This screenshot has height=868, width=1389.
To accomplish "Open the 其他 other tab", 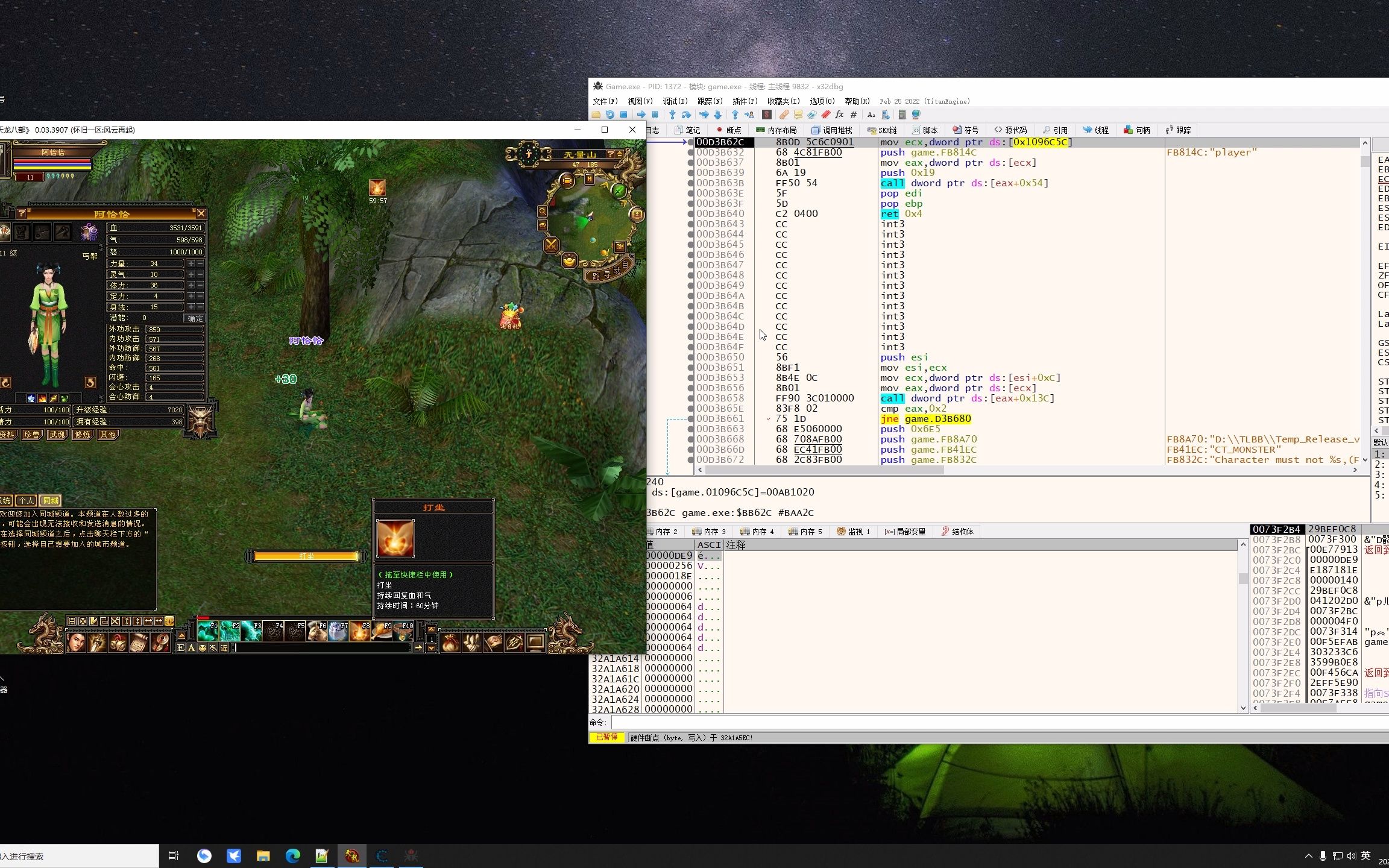I will (x=108, y=435).
